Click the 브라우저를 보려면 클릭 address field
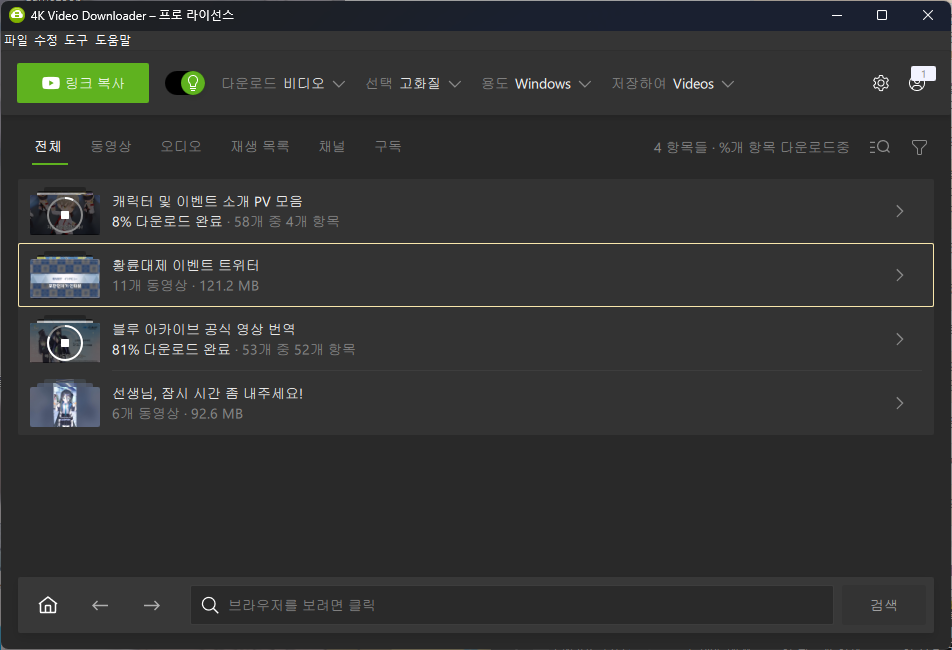 click(512, 605)
